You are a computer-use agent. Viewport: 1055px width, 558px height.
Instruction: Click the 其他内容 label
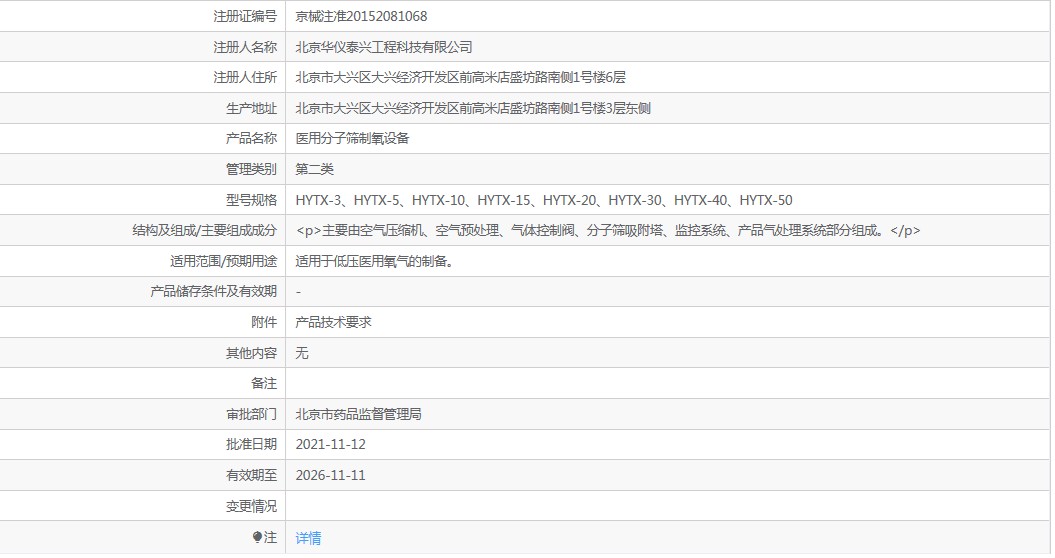click(x=252, y=353)
